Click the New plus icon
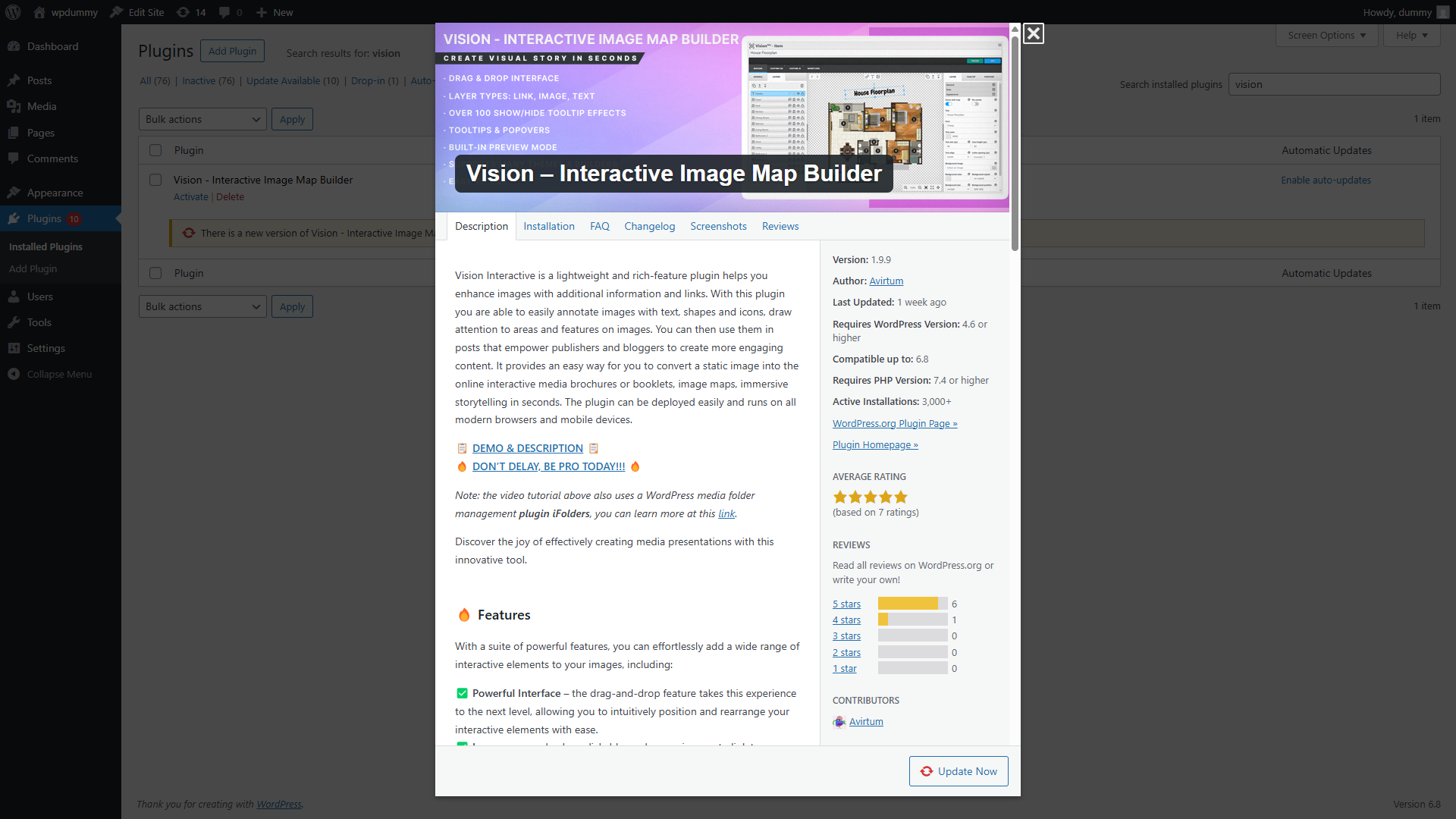 (261, 12)
